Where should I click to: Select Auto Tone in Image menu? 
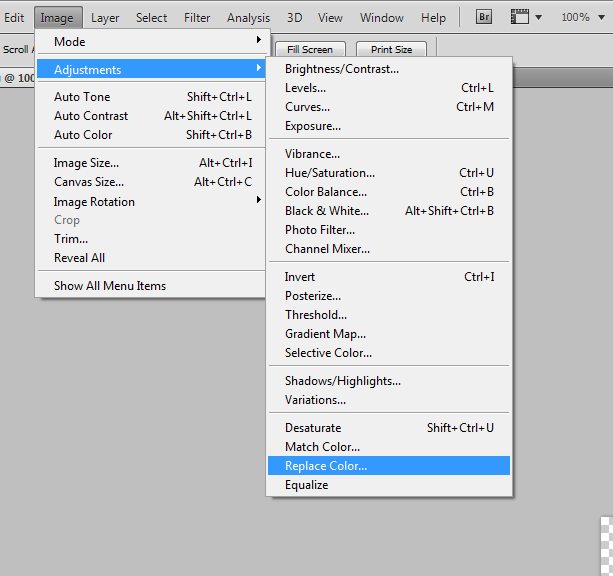[82, 97]
